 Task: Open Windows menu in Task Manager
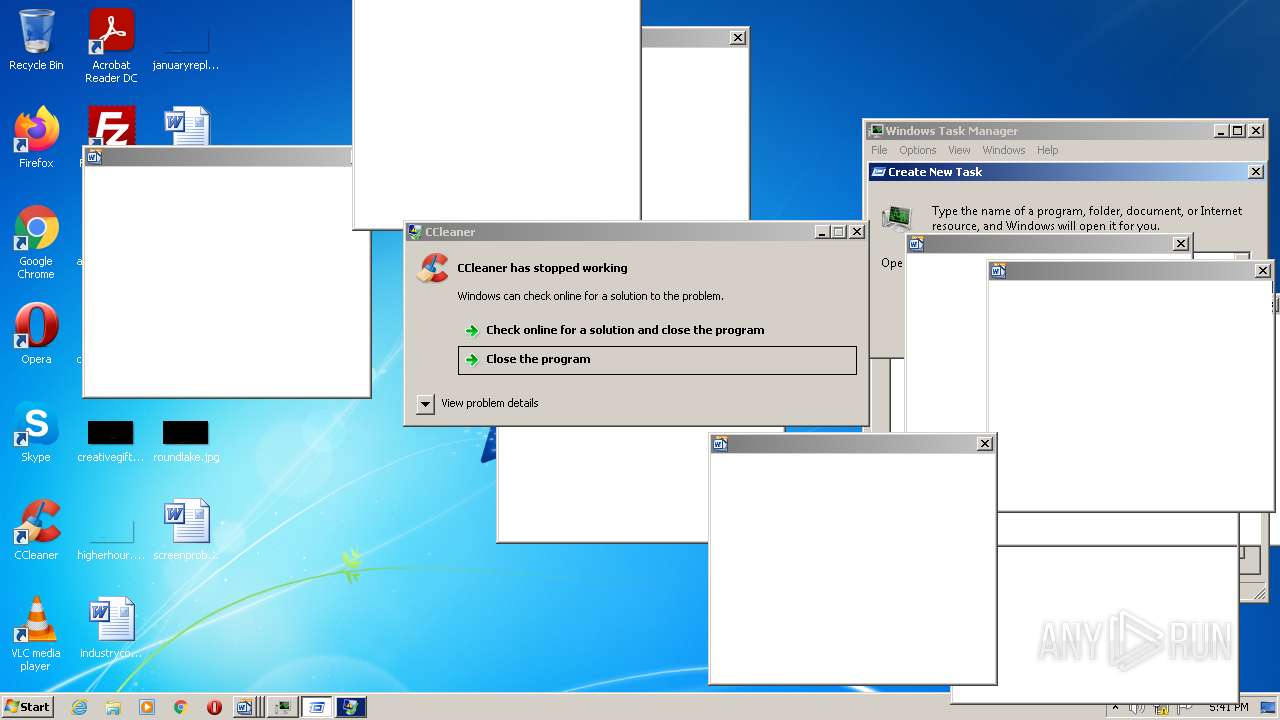1003,150
